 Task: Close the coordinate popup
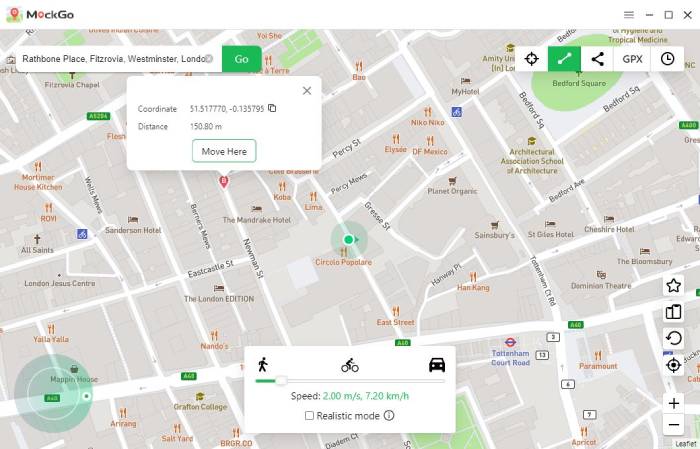pyautogui.click(x=307, y=91)
